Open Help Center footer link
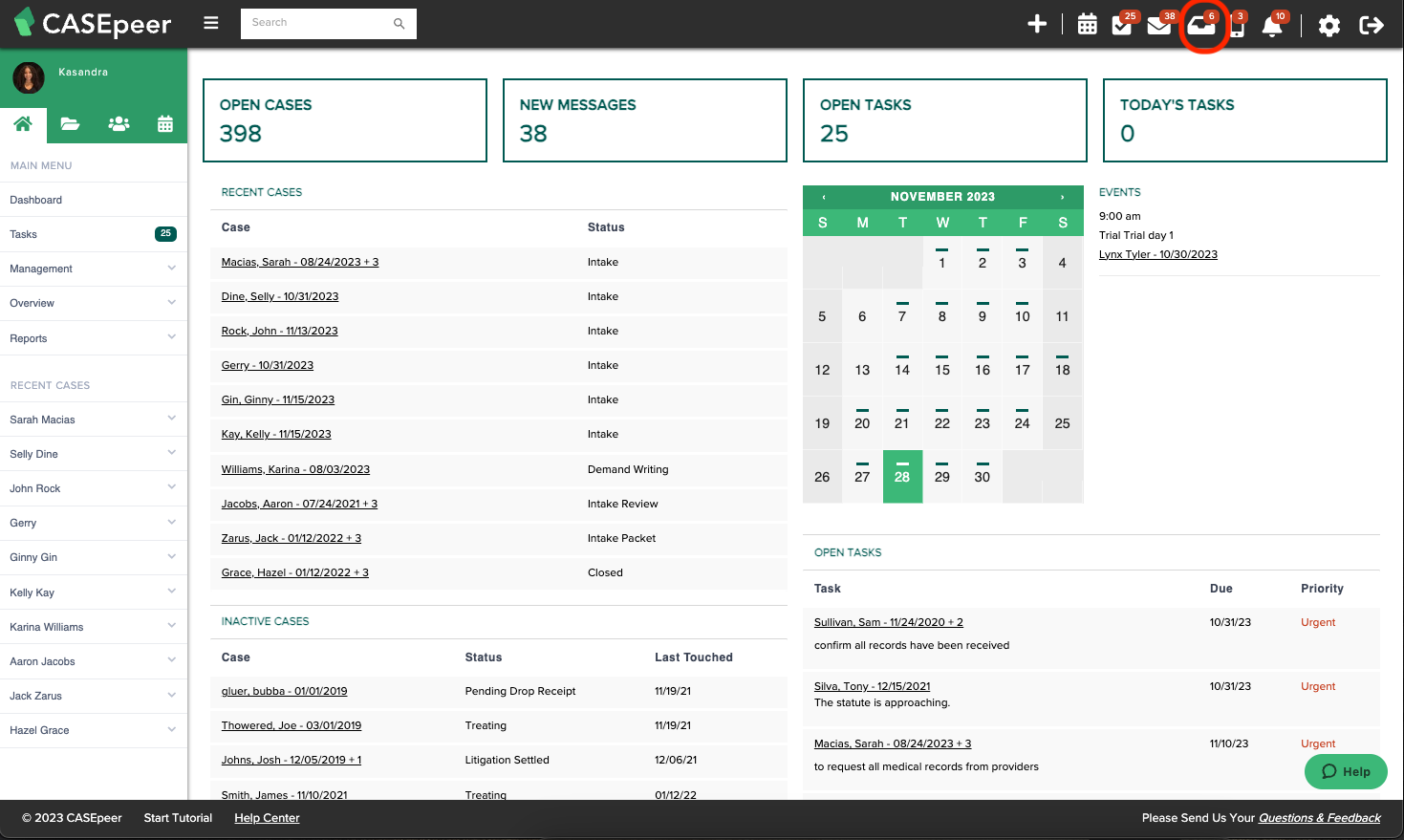This screenshot has width=1404, height=840. click(x=267, y=818)
